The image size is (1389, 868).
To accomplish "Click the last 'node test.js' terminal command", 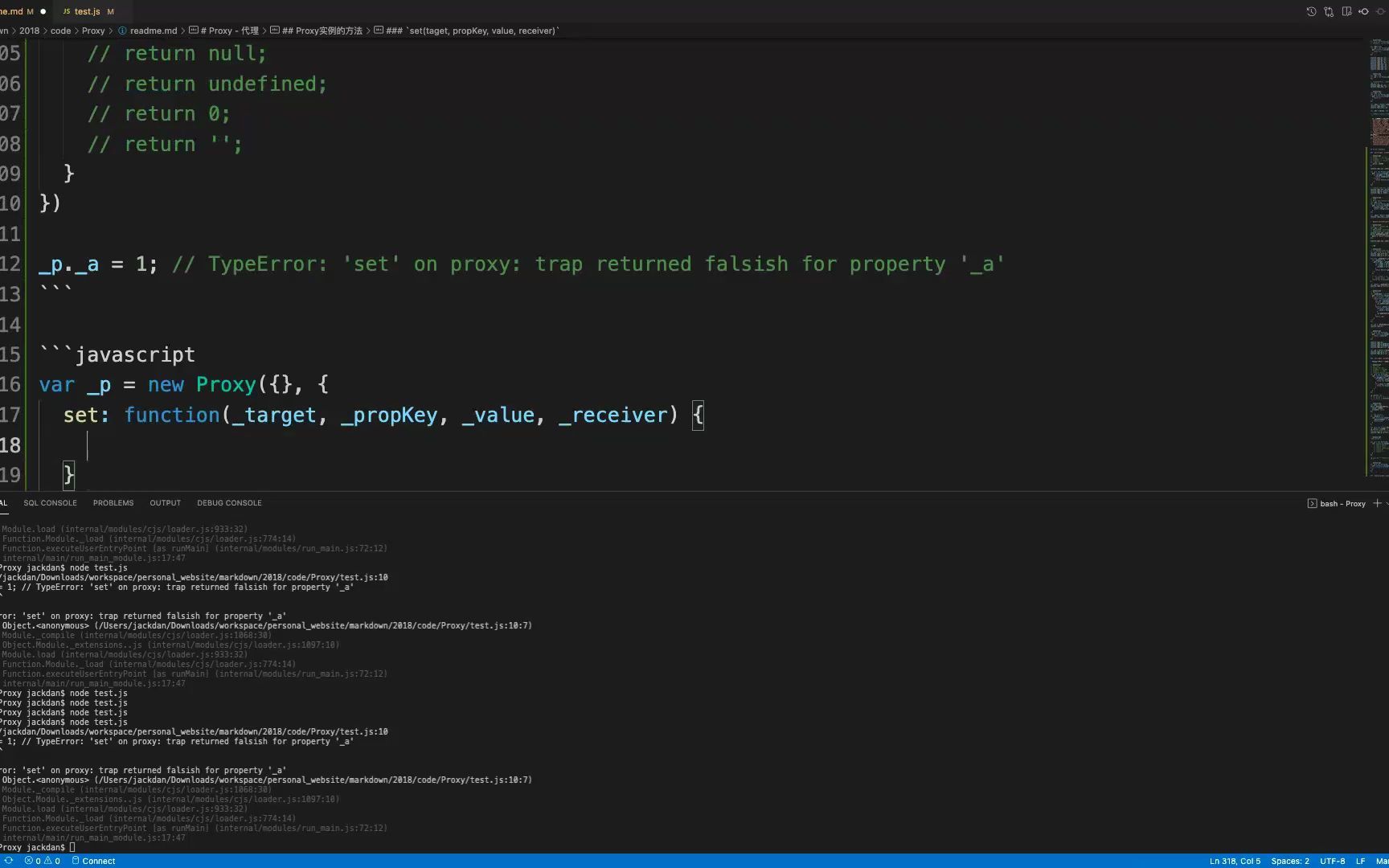I will (x=98, y=722).
